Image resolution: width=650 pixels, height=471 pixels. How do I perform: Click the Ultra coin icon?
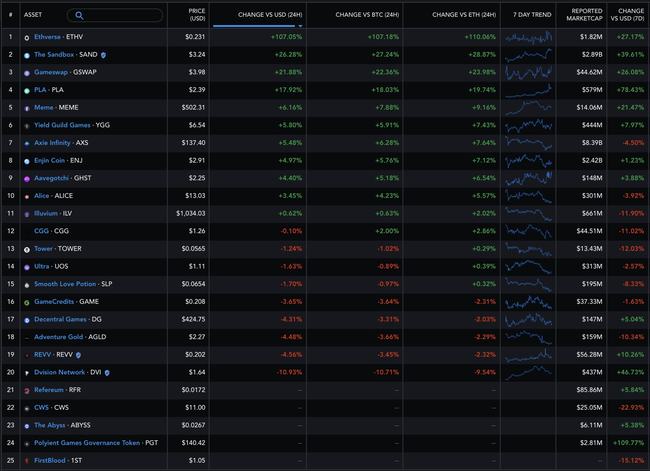pos(27,267)
